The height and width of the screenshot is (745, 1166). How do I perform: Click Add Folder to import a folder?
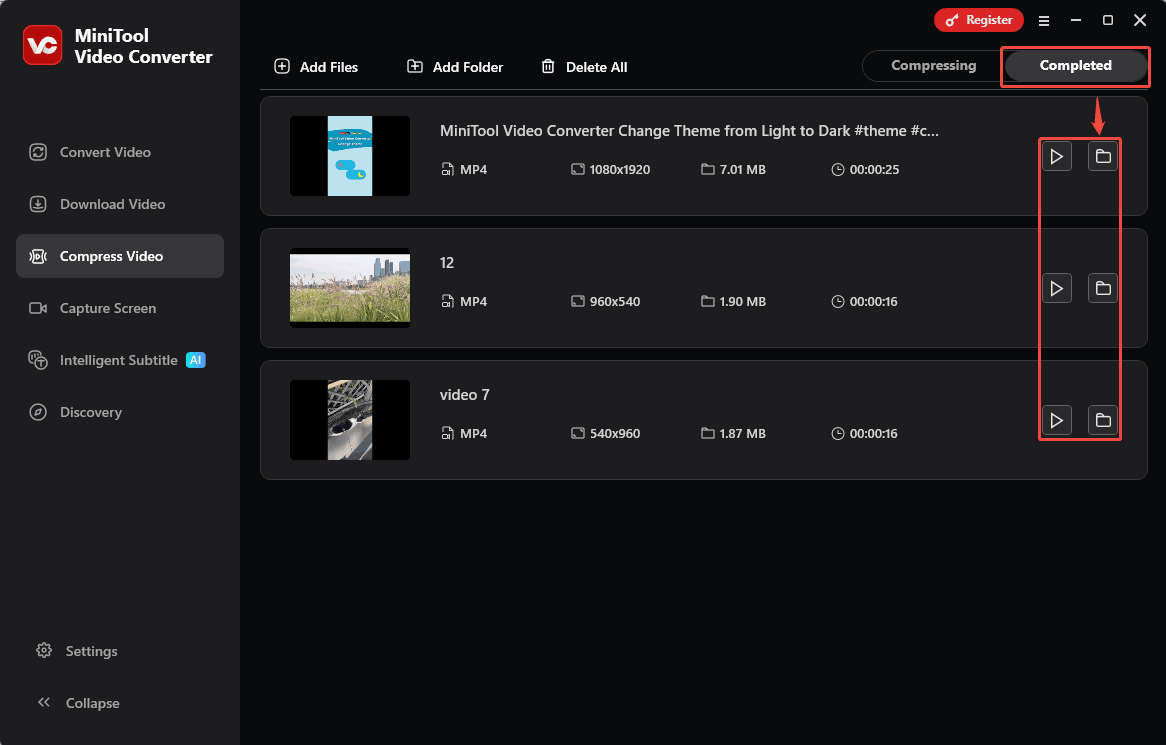click(x=454, y=67)
